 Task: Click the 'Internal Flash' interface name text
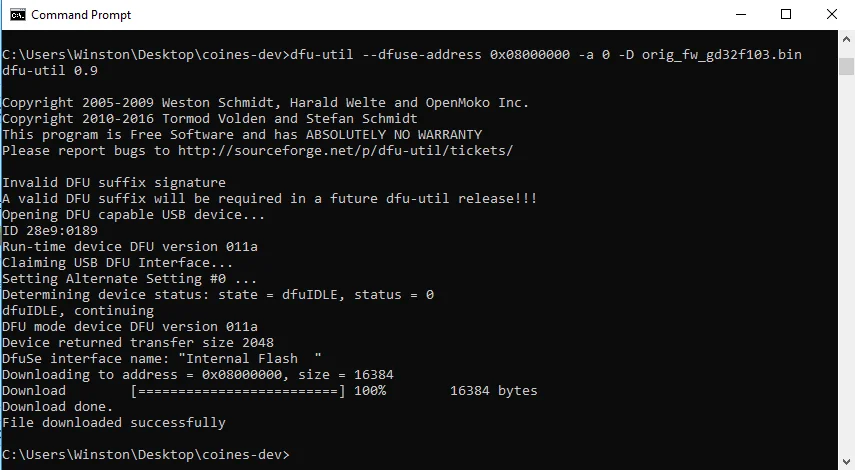pos(246,359)
